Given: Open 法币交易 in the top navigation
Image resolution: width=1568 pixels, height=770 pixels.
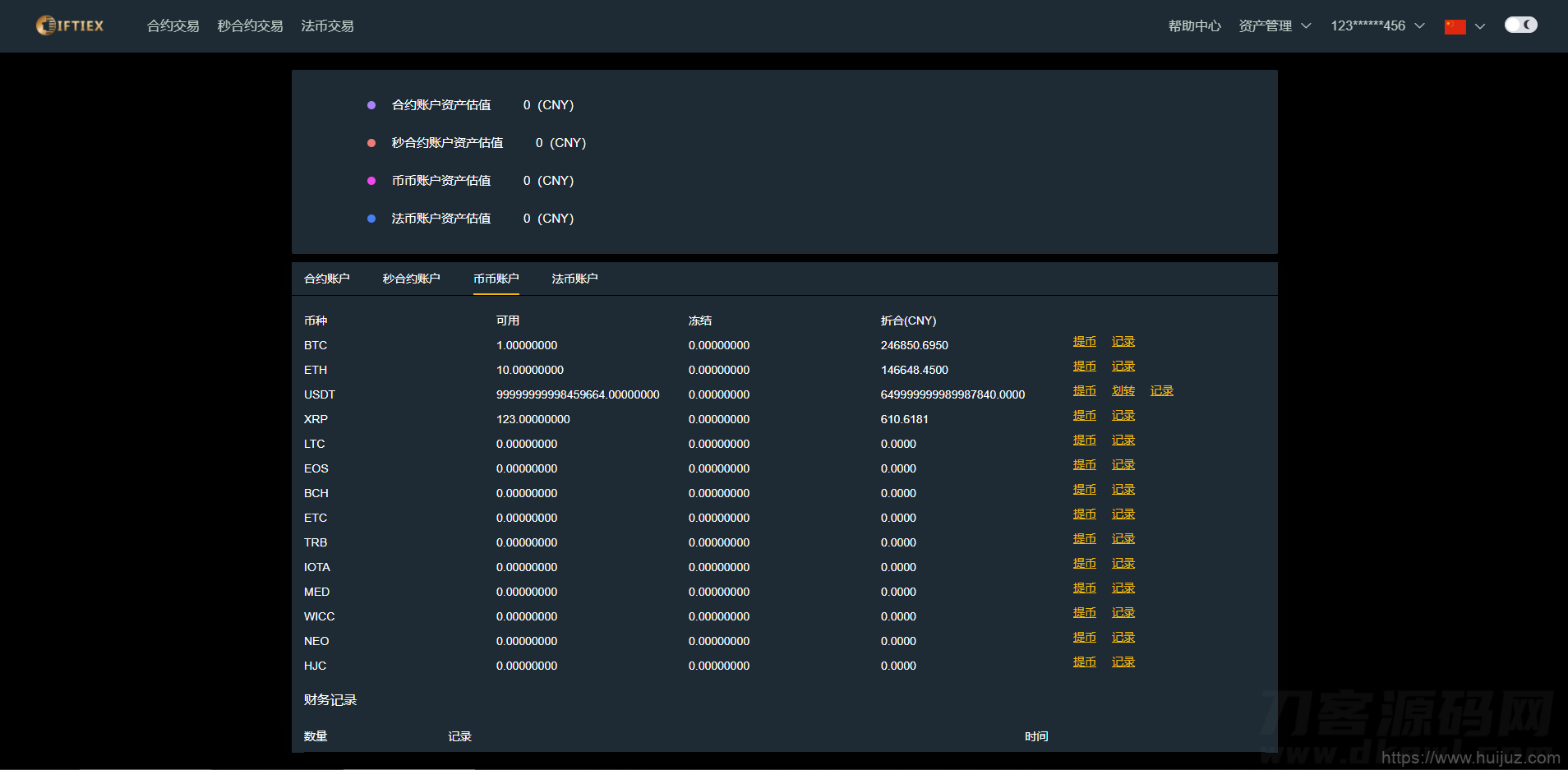Looking at the screenshot, I should 327,26.
